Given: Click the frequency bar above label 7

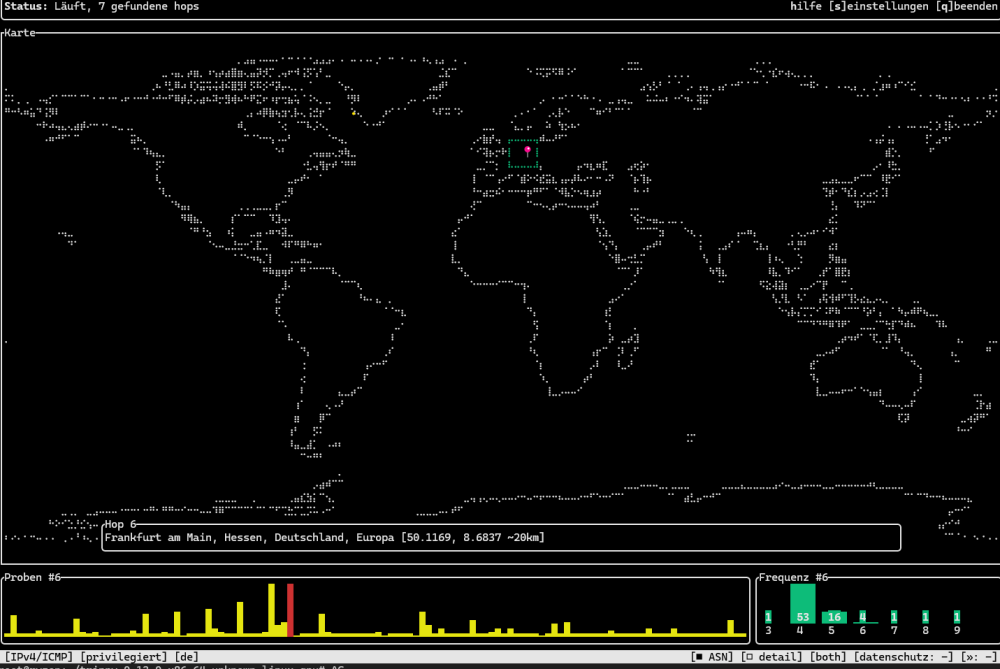Looking at the screenshot, I should (894, 617).
